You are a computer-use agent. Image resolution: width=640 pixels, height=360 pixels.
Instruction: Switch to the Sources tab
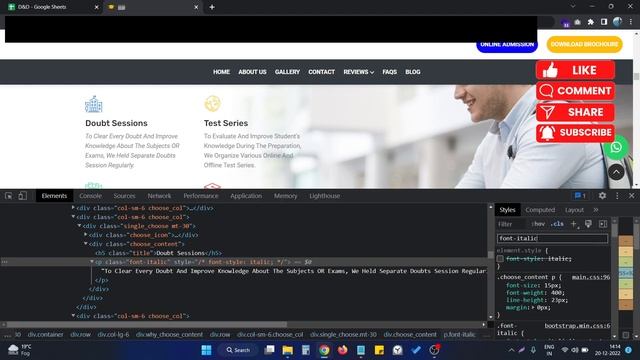click(124, 196)
